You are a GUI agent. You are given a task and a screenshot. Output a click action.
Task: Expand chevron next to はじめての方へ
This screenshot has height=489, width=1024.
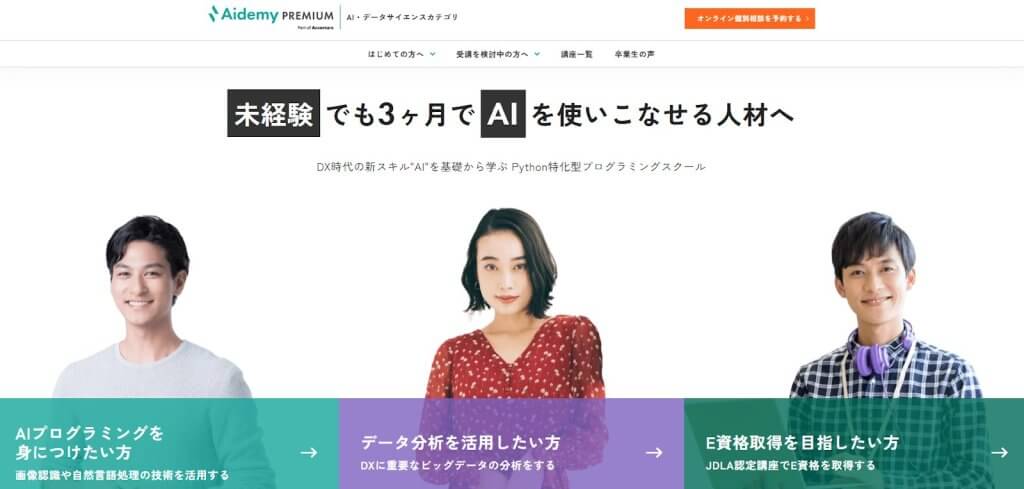[432, 54]
